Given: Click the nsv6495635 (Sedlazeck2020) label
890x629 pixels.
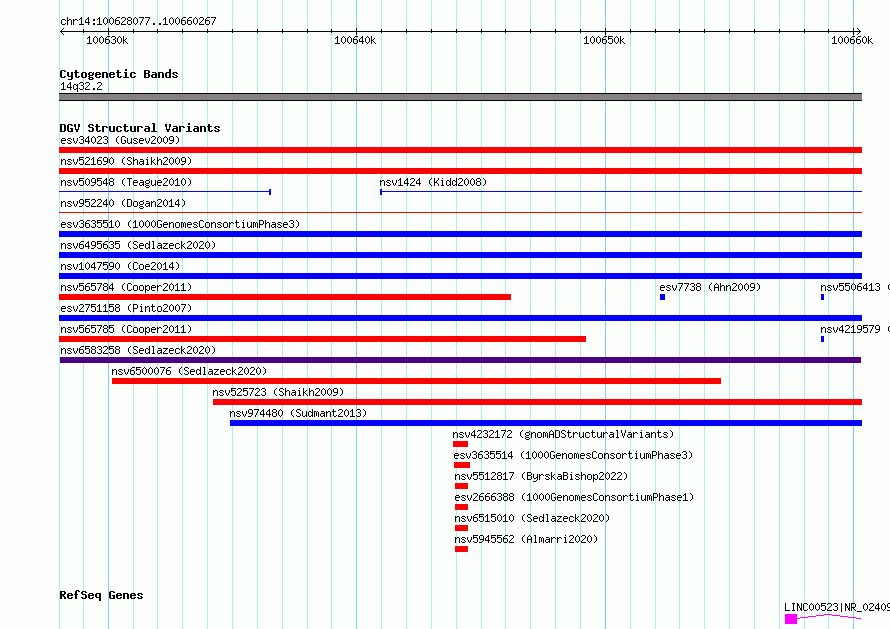Looking at the screenshot, I should (x=138, y=245).
